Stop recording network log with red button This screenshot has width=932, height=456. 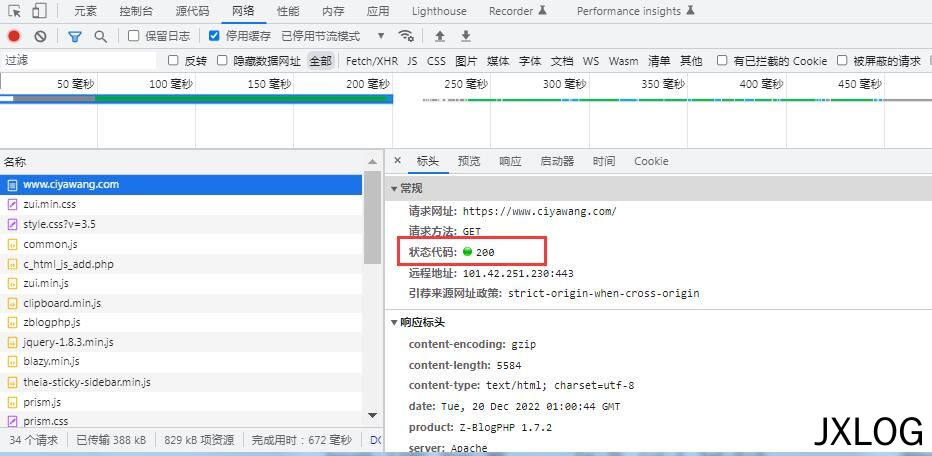(x=14, y=36)
